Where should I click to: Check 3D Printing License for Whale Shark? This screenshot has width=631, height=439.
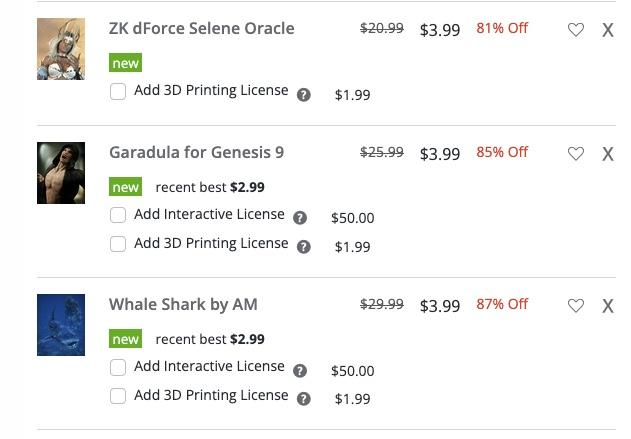click(x=118, y=396)
